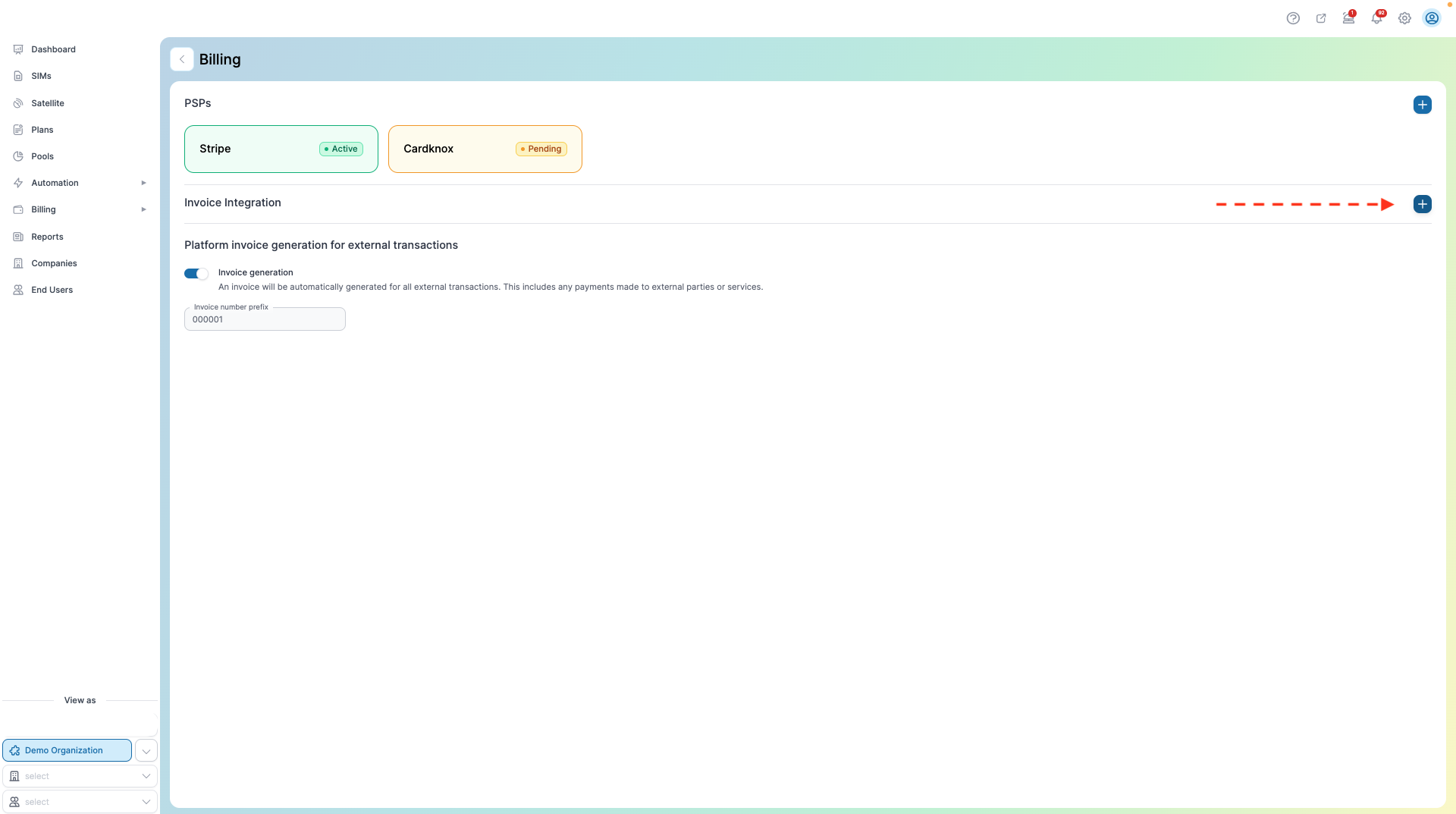Open Plans in the sidebar
1456x814 pixels.
point(42,130)
